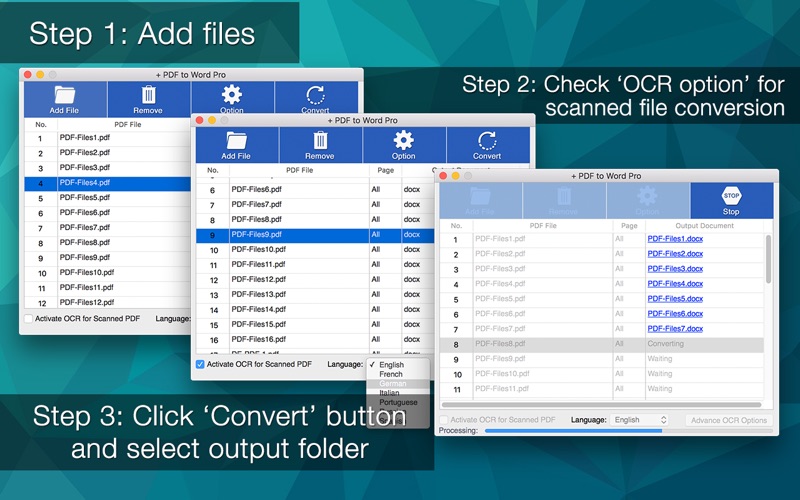This screenshot has width=800, height=500.
Task: Click PDF-Files14.pdf in middle window
Action: (x=259, y=310)
